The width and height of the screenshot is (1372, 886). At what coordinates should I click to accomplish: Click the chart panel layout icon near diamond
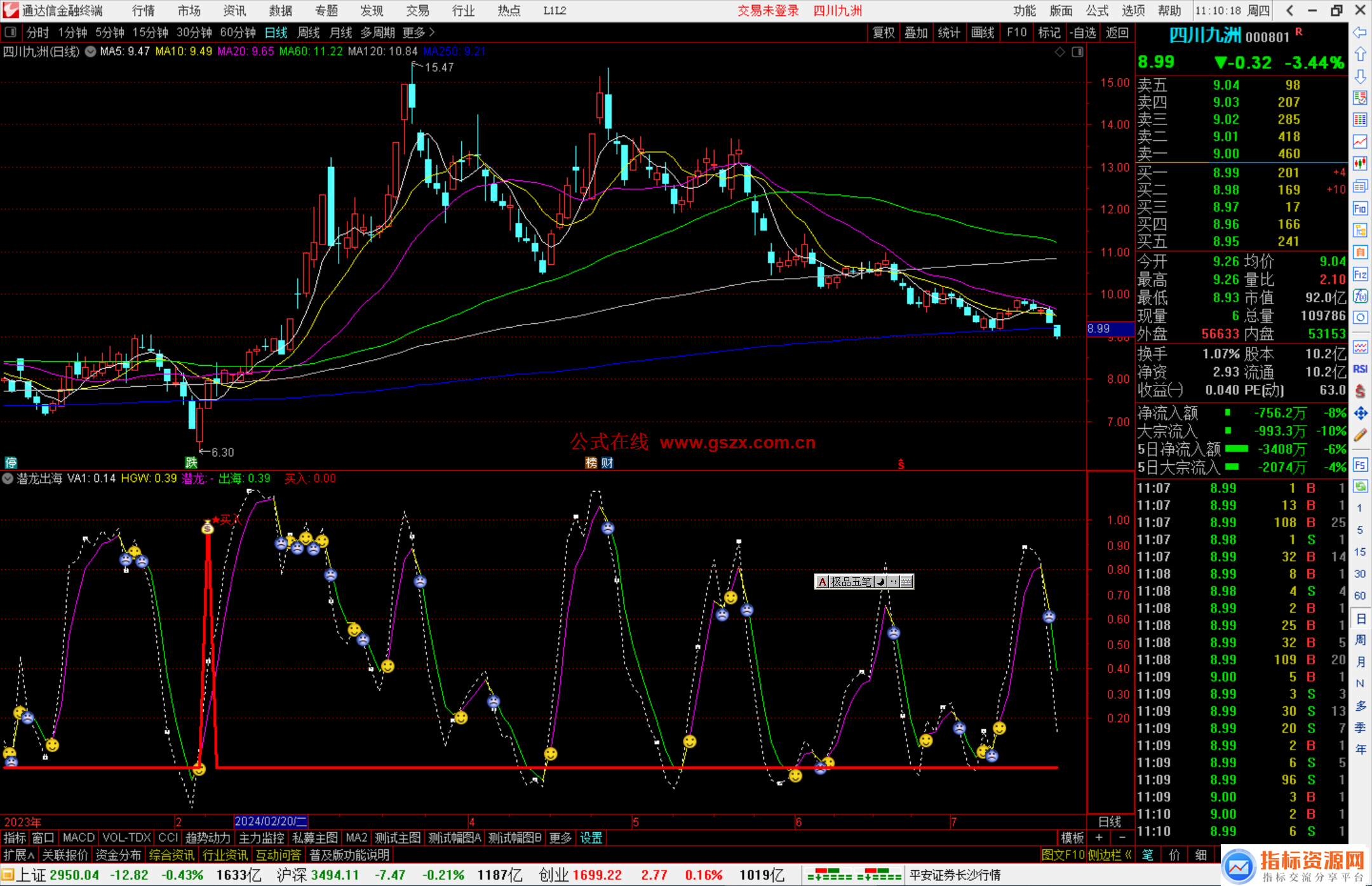(x=1077, y=52)
